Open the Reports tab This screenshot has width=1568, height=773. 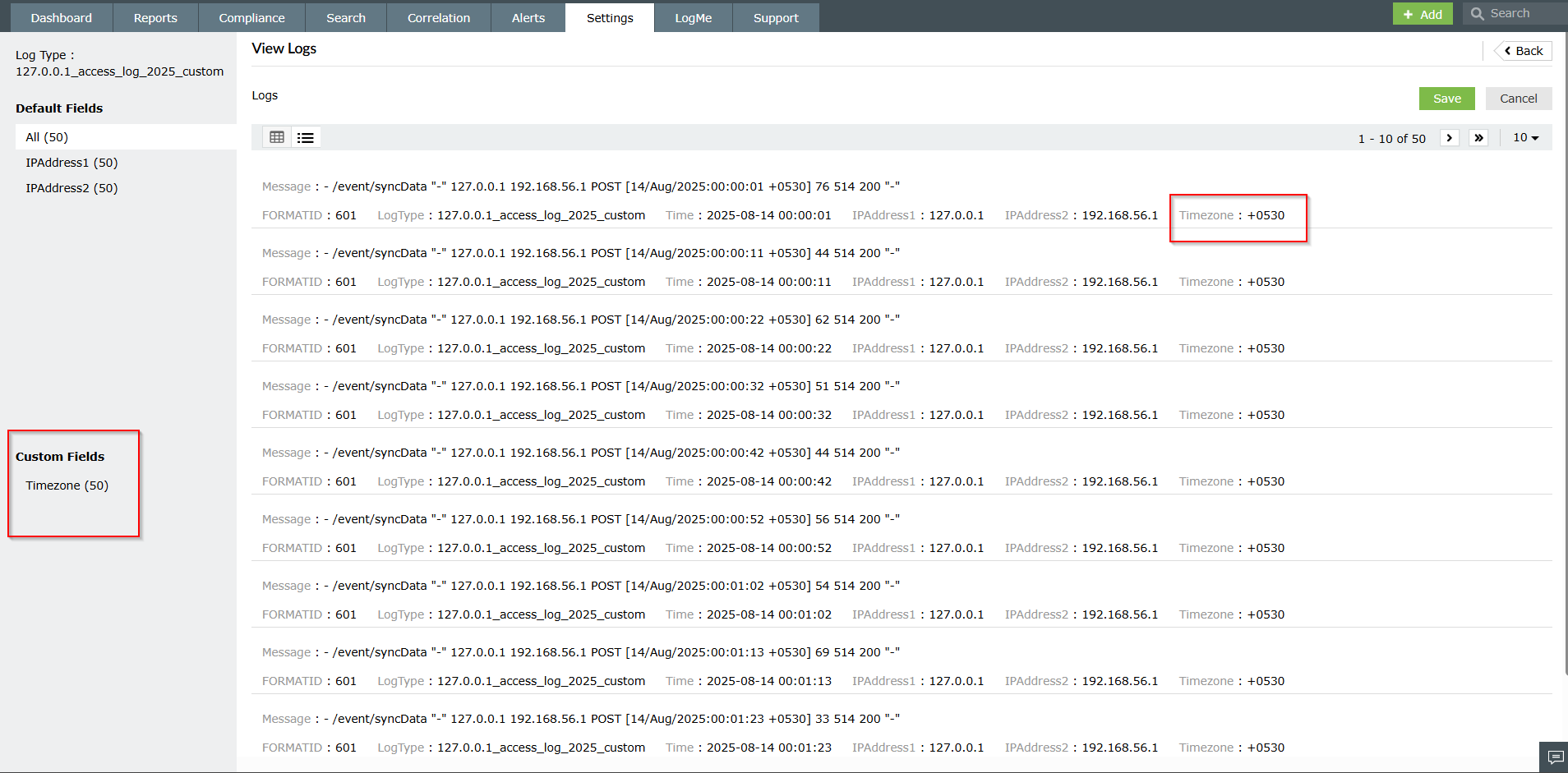coord(155,18)
